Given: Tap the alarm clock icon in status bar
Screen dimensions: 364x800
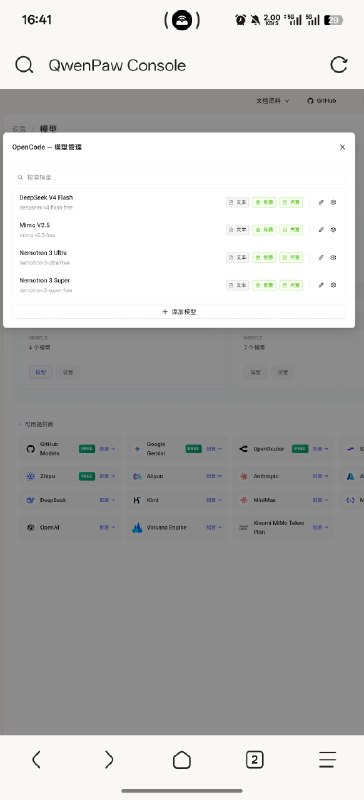Looking at the screenshot, I should (240, 20).
